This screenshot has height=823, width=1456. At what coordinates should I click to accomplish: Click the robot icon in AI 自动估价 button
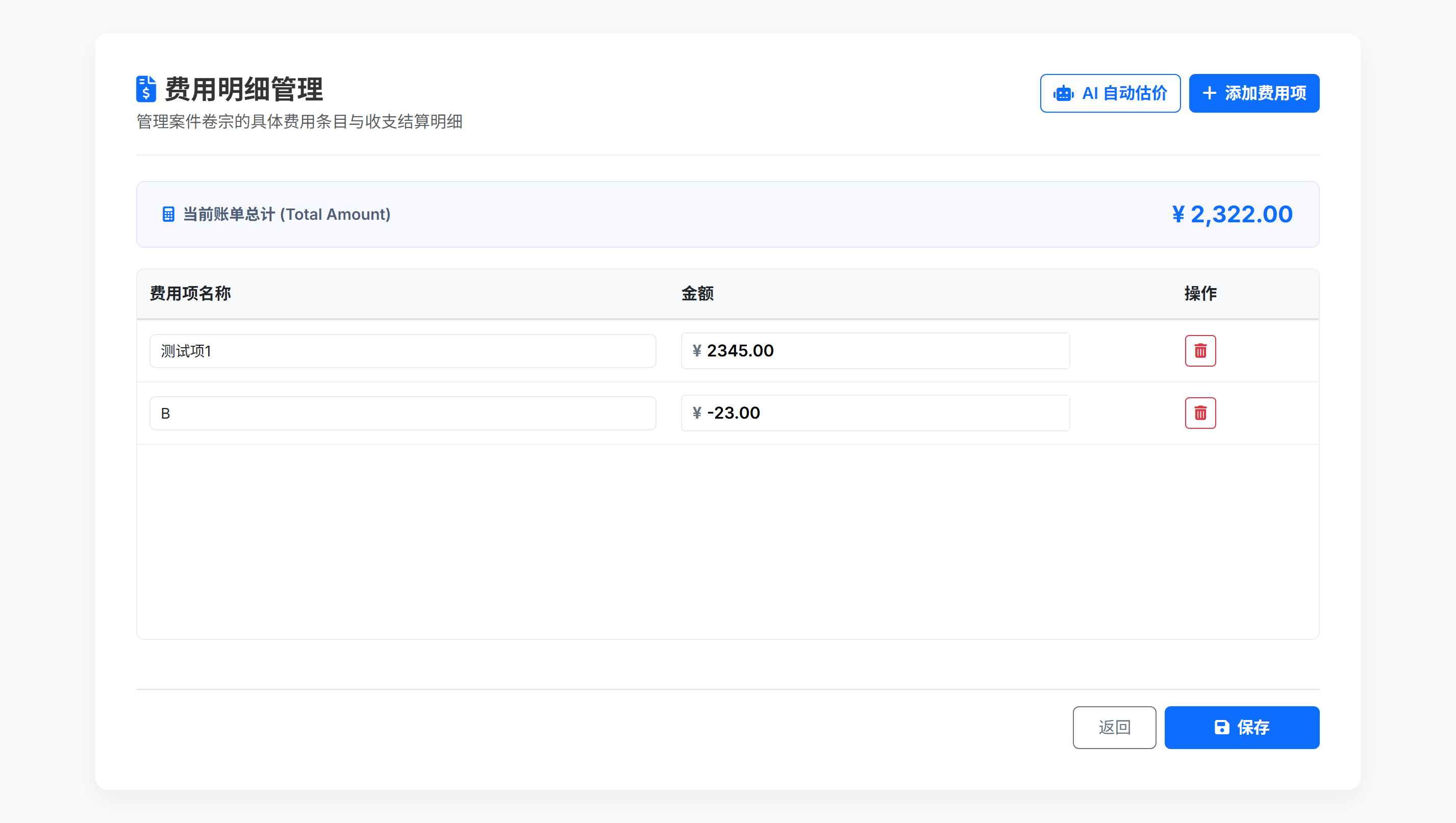pos(1064,93)
